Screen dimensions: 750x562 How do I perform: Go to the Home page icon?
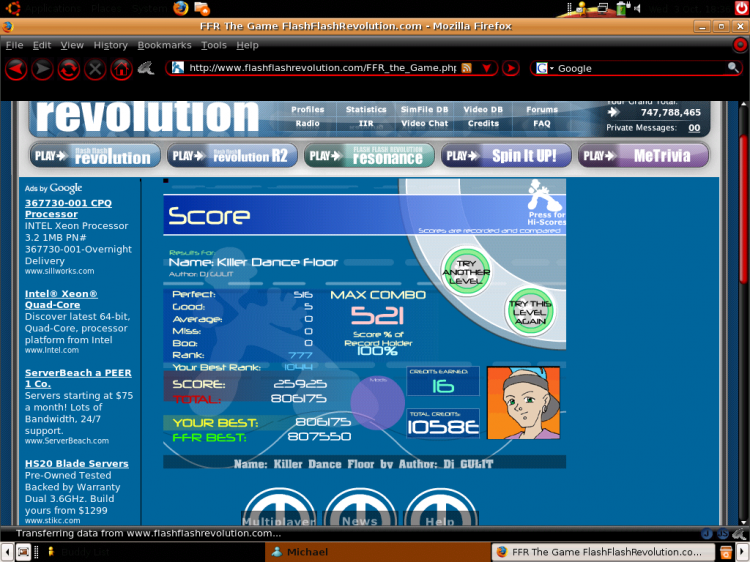click(x=121, y=69)
